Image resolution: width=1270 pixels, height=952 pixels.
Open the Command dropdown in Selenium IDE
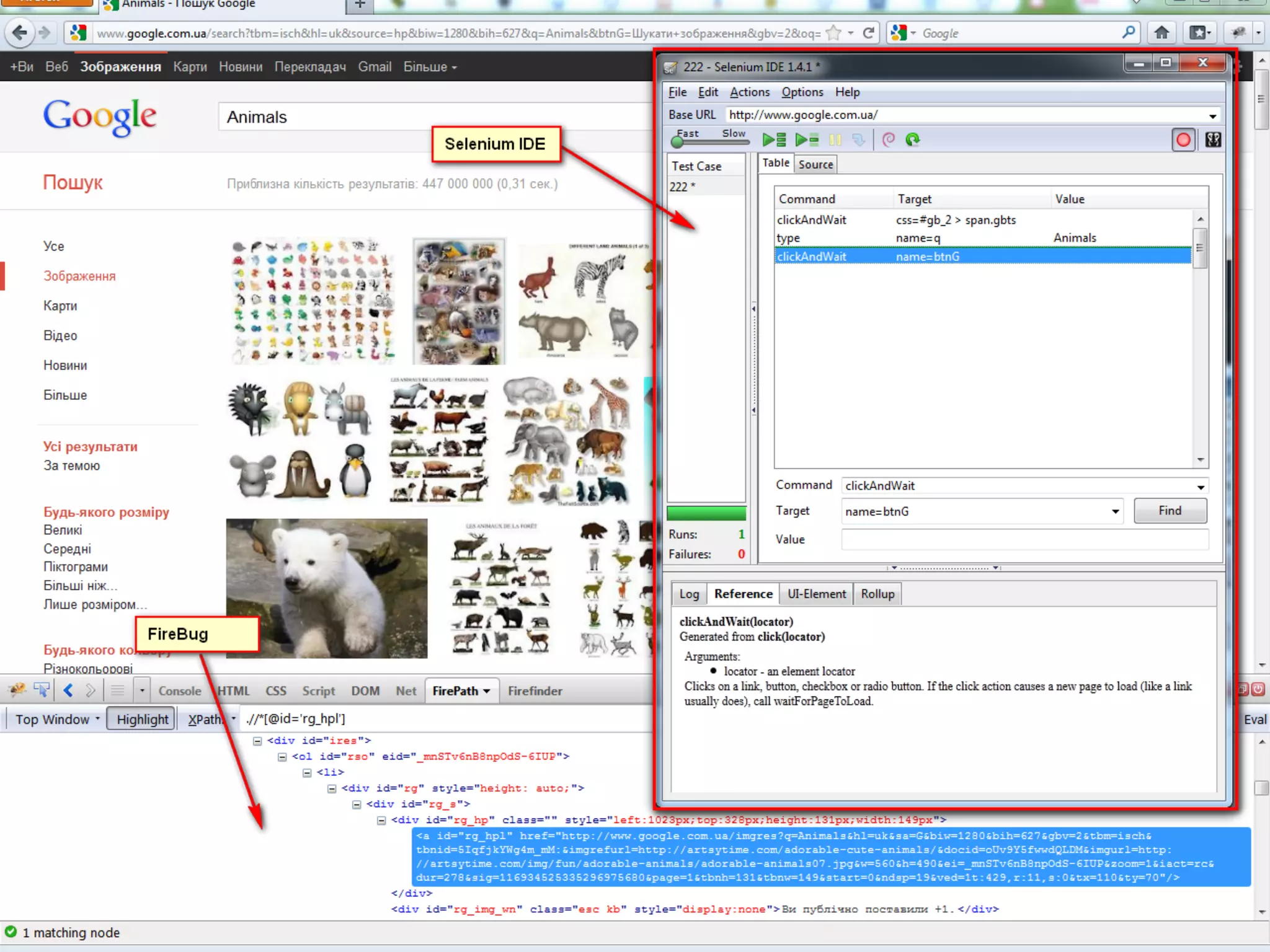[x=1201, y=487]
